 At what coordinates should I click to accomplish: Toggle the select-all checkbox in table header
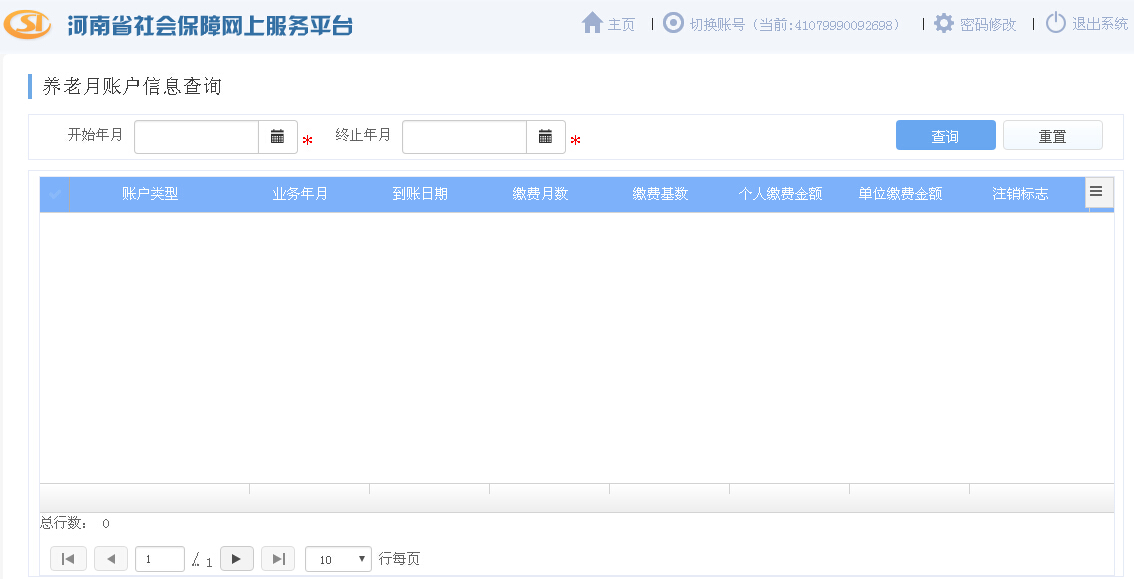tap(55, 194)
